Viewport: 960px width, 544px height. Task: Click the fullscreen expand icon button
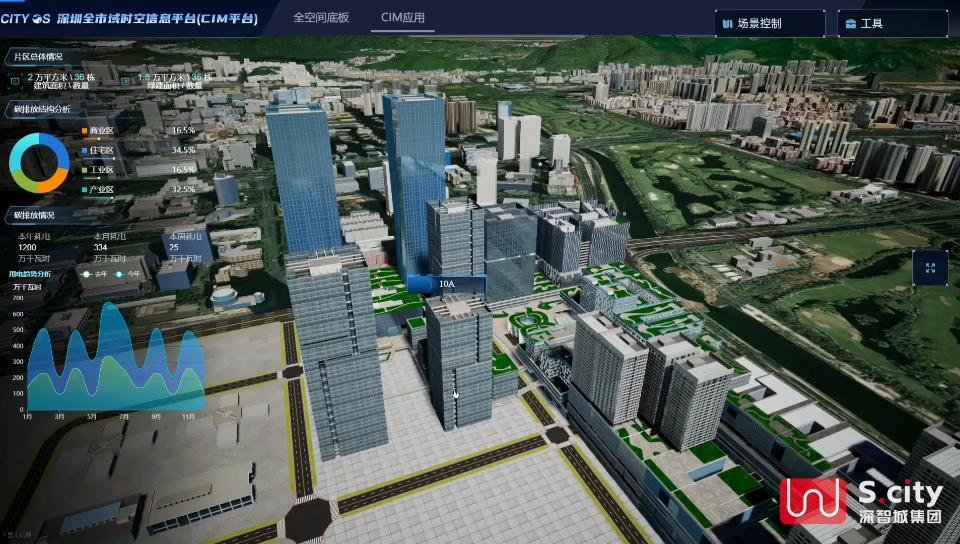(930, 268)
